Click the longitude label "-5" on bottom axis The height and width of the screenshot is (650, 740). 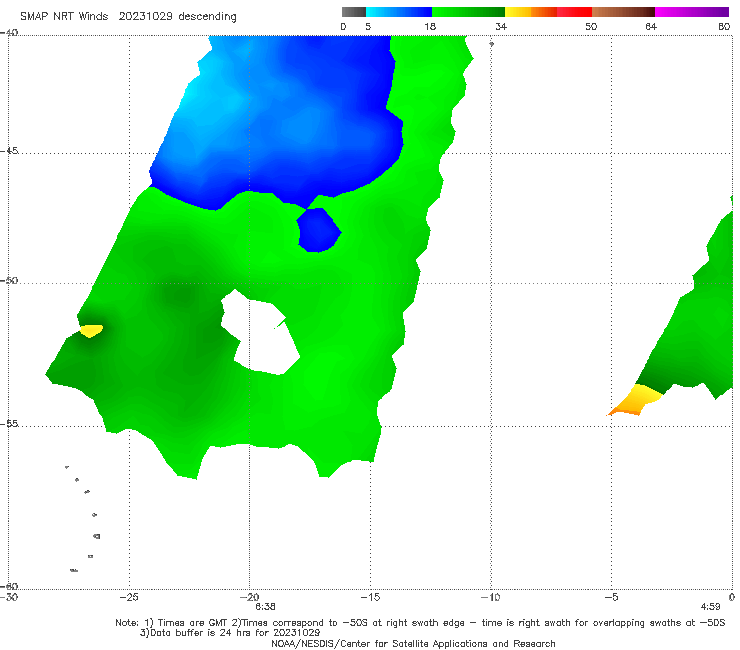pos(611,597)
